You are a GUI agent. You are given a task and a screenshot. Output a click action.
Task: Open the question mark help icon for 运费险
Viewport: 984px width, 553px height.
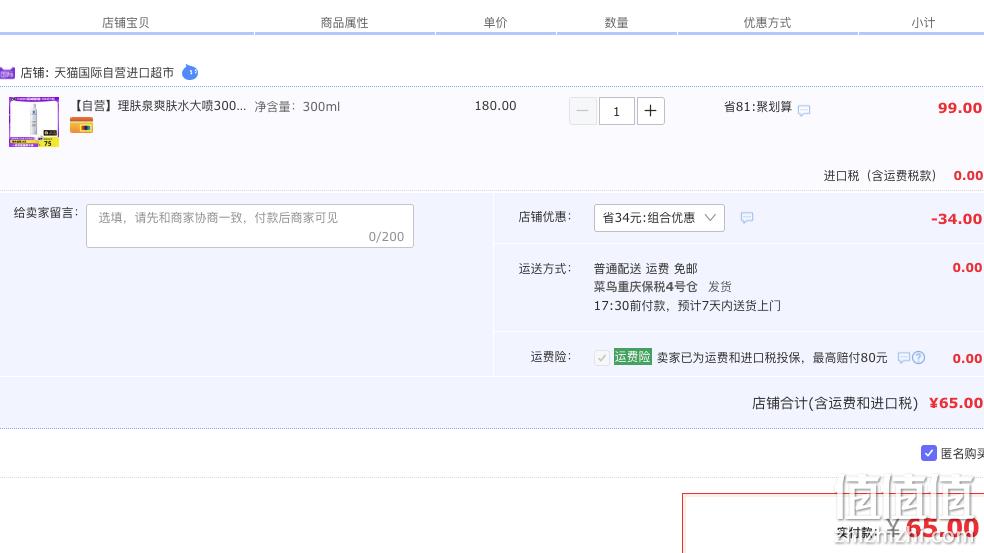919,358
